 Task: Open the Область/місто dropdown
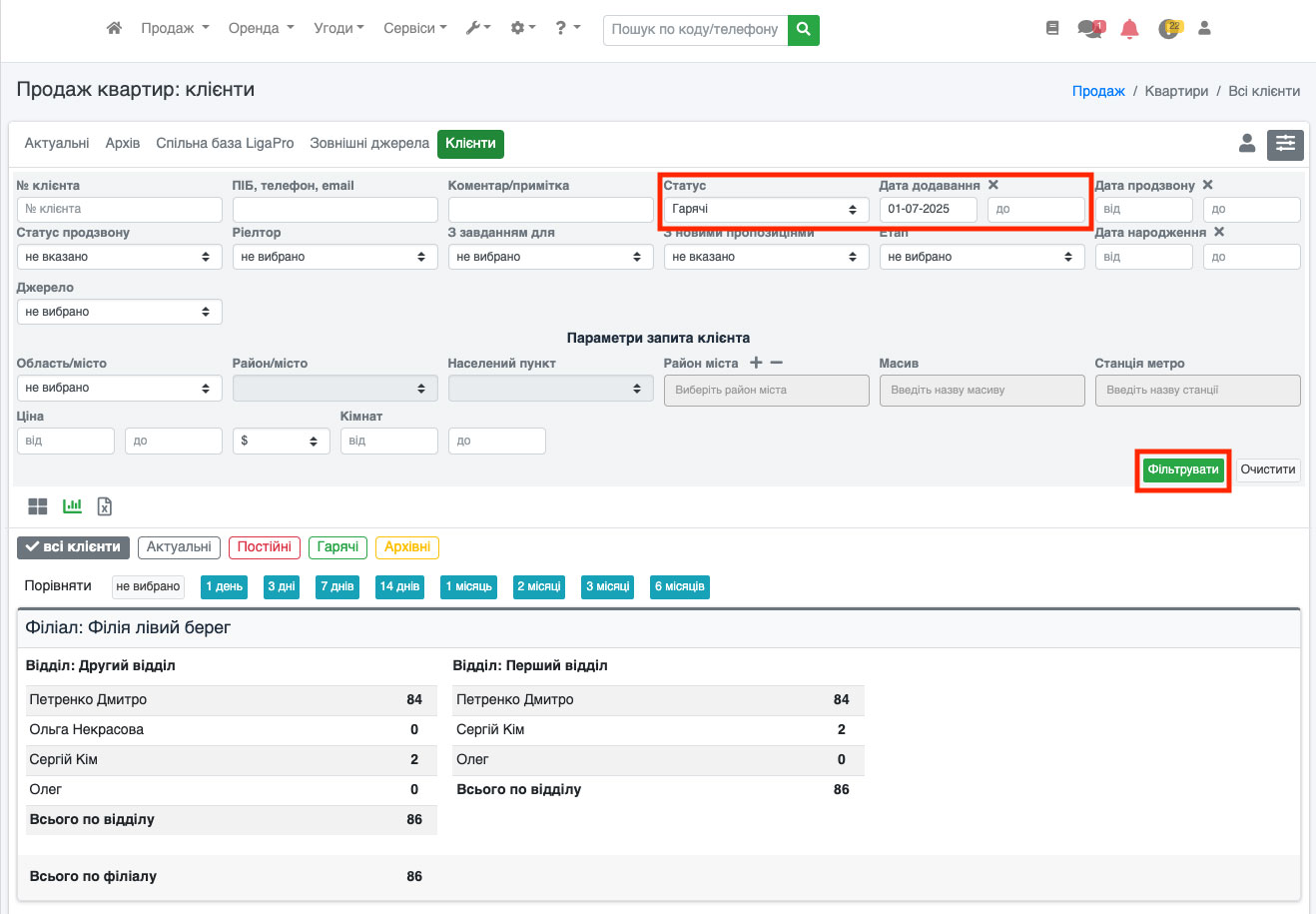tap(119, 388)
